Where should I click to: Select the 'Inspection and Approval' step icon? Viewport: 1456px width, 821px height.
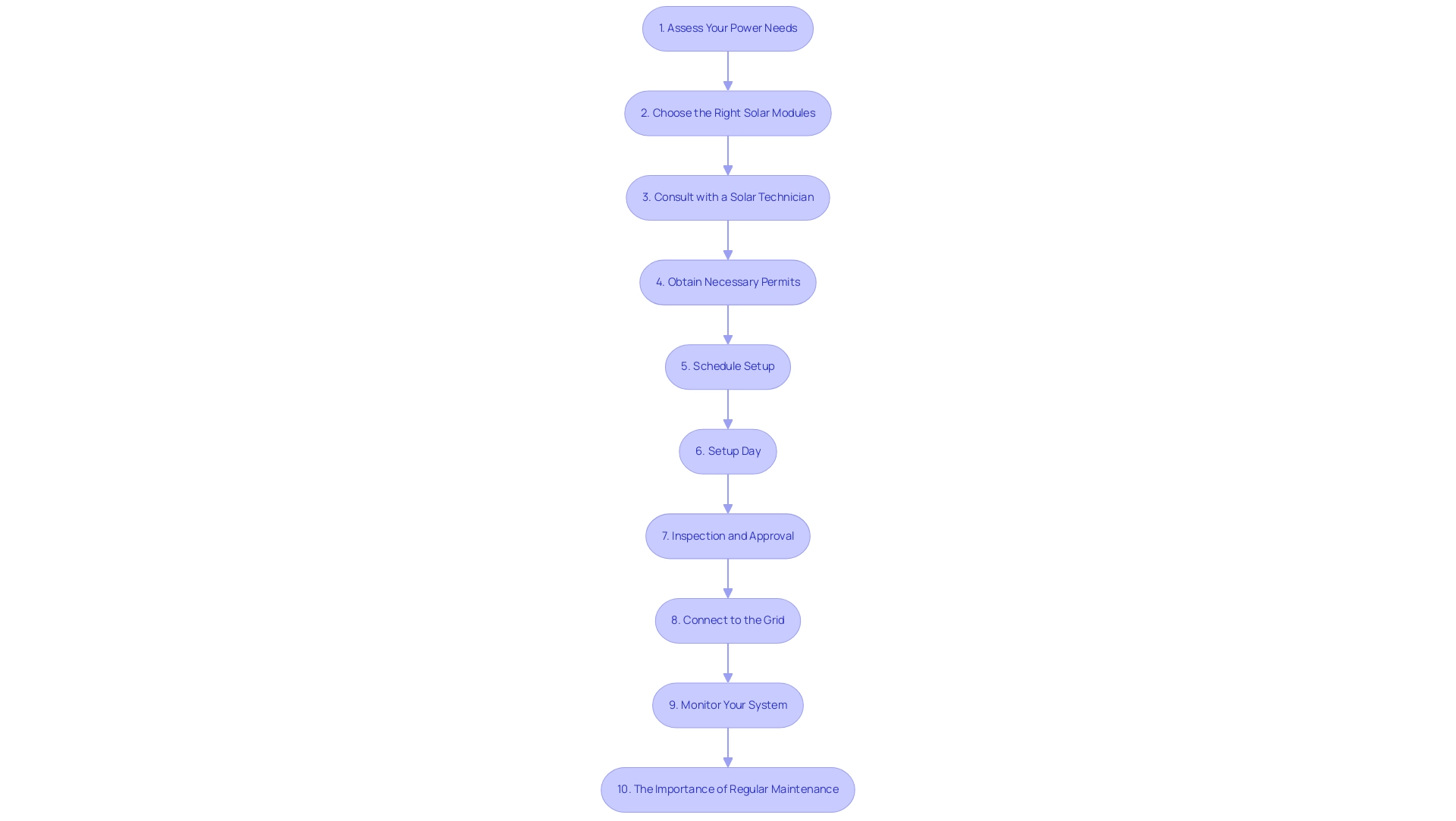point(727,535)
